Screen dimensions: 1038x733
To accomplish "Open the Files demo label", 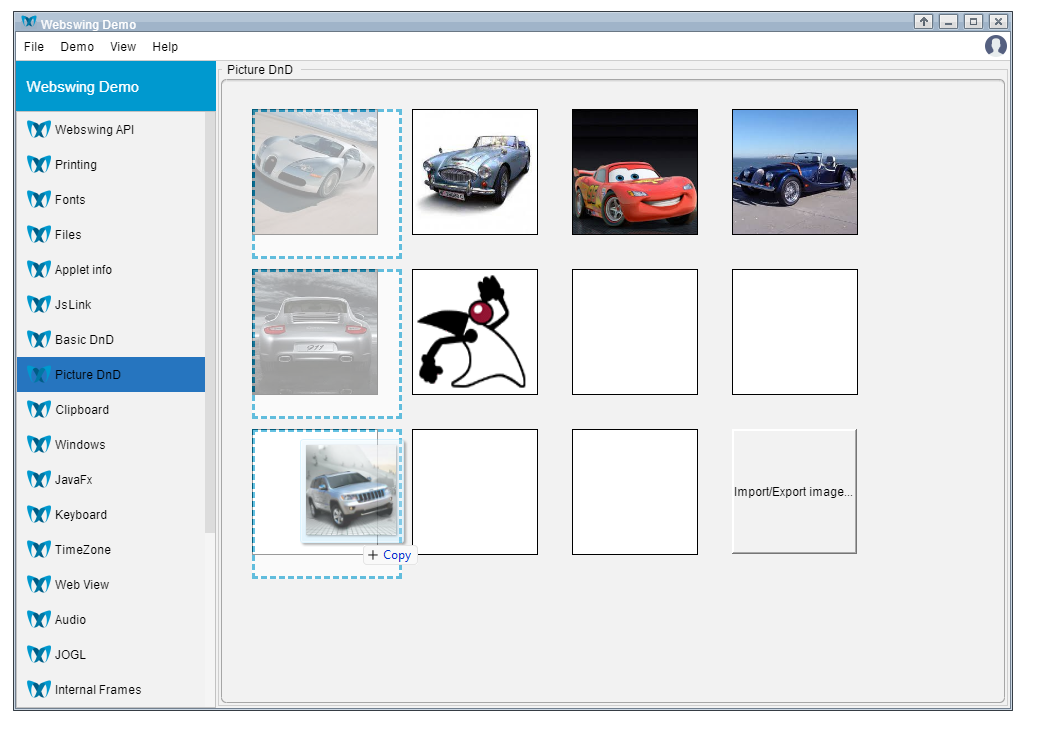I will click(x=68, y=235).
